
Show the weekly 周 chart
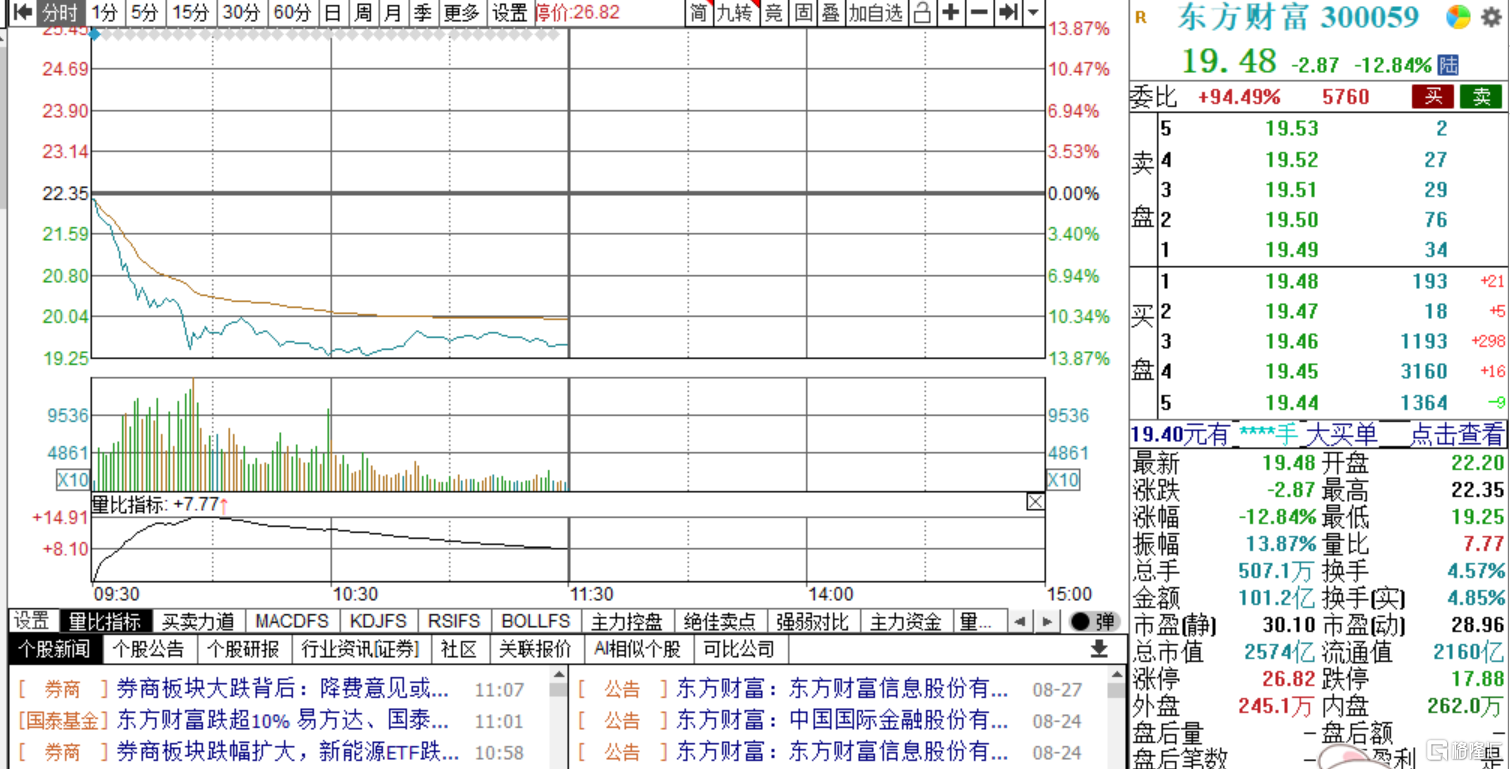tap(364, 13)
